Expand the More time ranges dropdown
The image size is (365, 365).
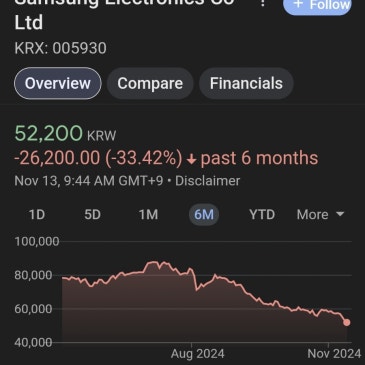coord(320,215)
